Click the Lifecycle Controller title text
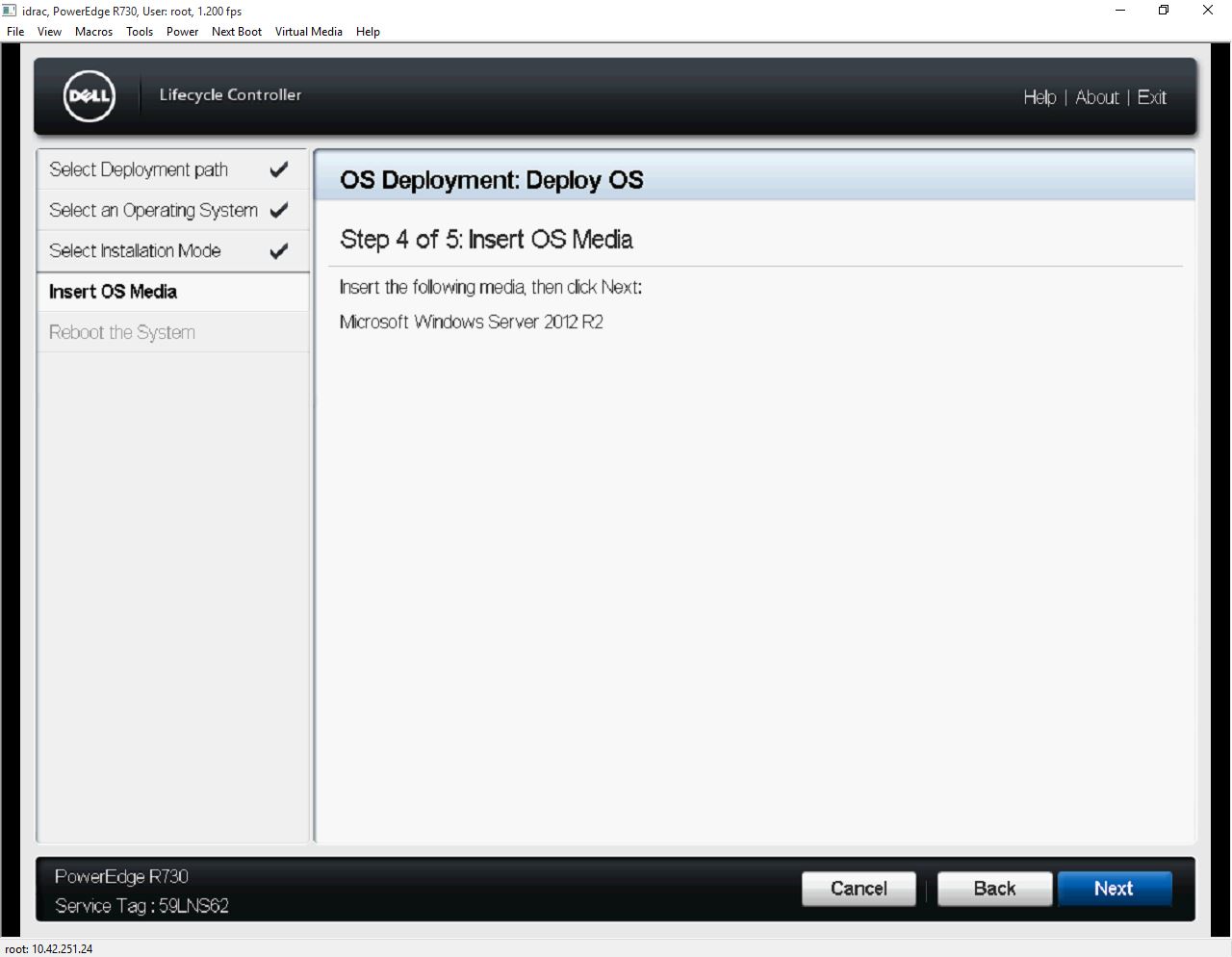Viewport: 1232px width, 957px height. tap(230, 94)
